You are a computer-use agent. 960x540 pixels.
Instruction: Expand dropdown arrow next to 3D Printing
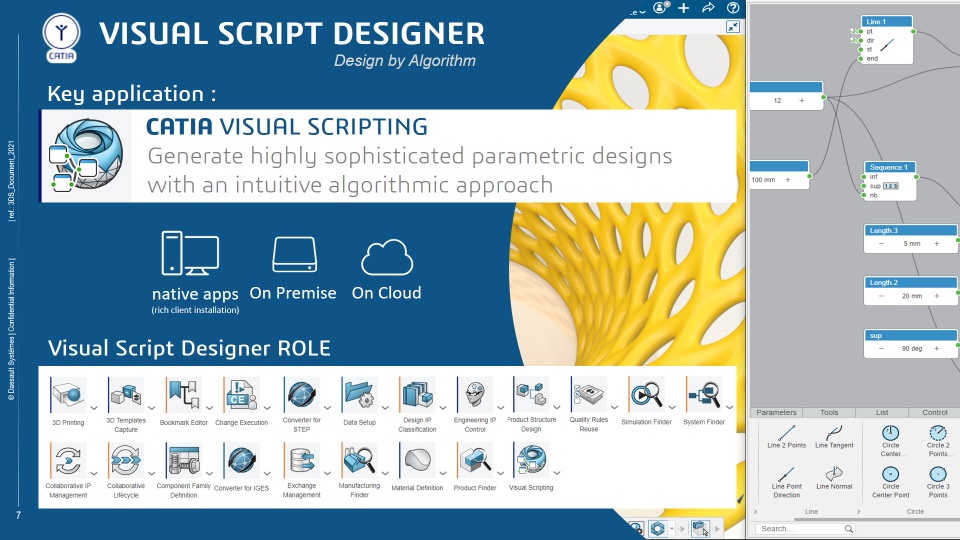(94, 408)
